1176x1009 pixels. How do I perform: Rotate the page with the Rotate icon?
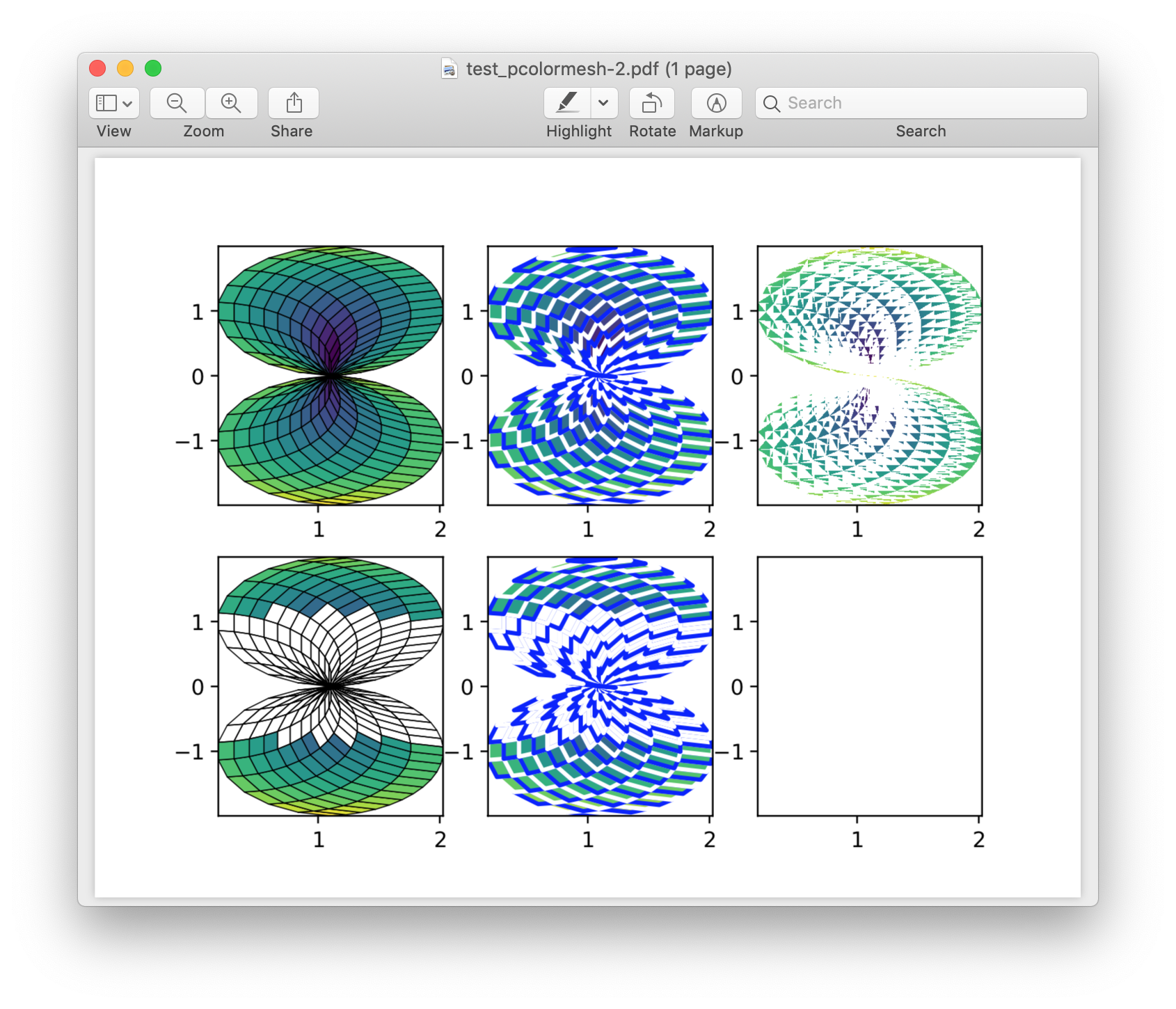pos(652,103)
